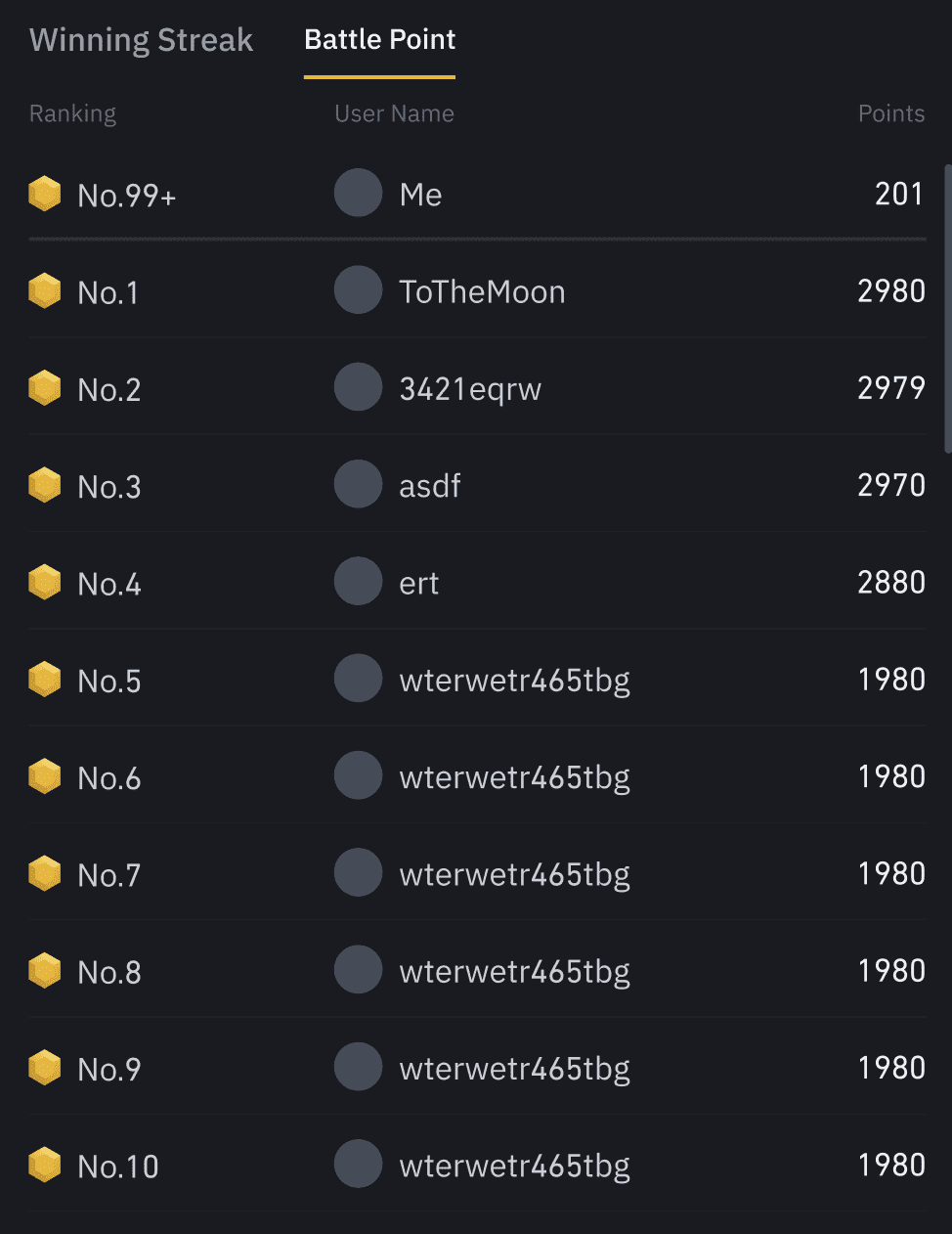Click the 2880 points for ert

pos(891,583)
